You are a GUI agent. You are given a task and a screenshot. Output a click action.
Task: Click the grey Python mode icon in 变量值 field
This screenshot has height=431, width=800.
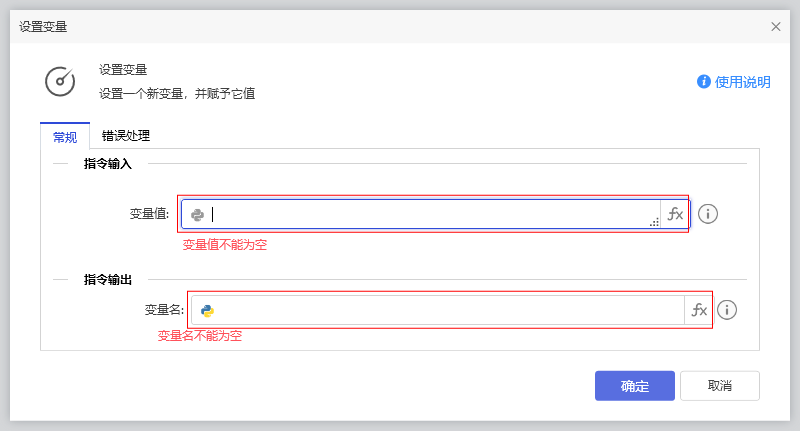[198, 214]
